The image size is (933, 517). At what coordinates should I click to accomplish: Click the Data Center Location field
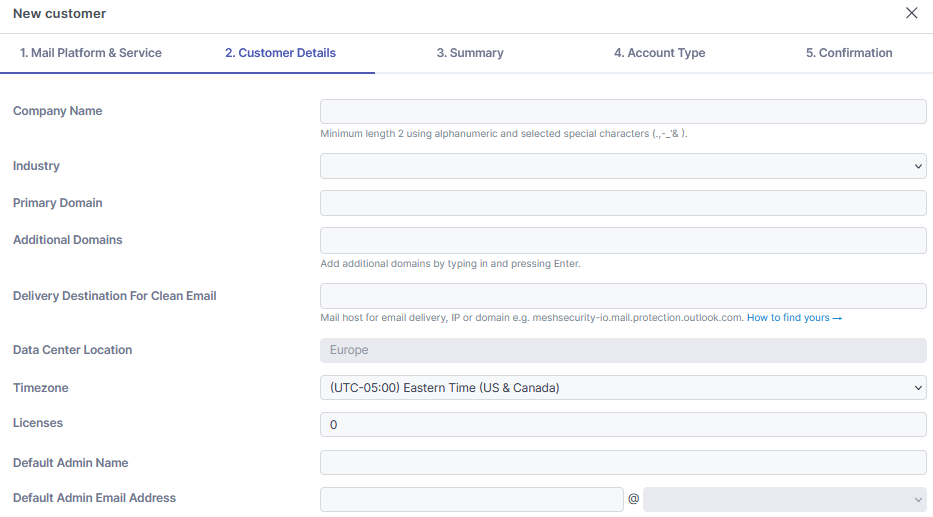pyautogui.click(x=623, y=350)
